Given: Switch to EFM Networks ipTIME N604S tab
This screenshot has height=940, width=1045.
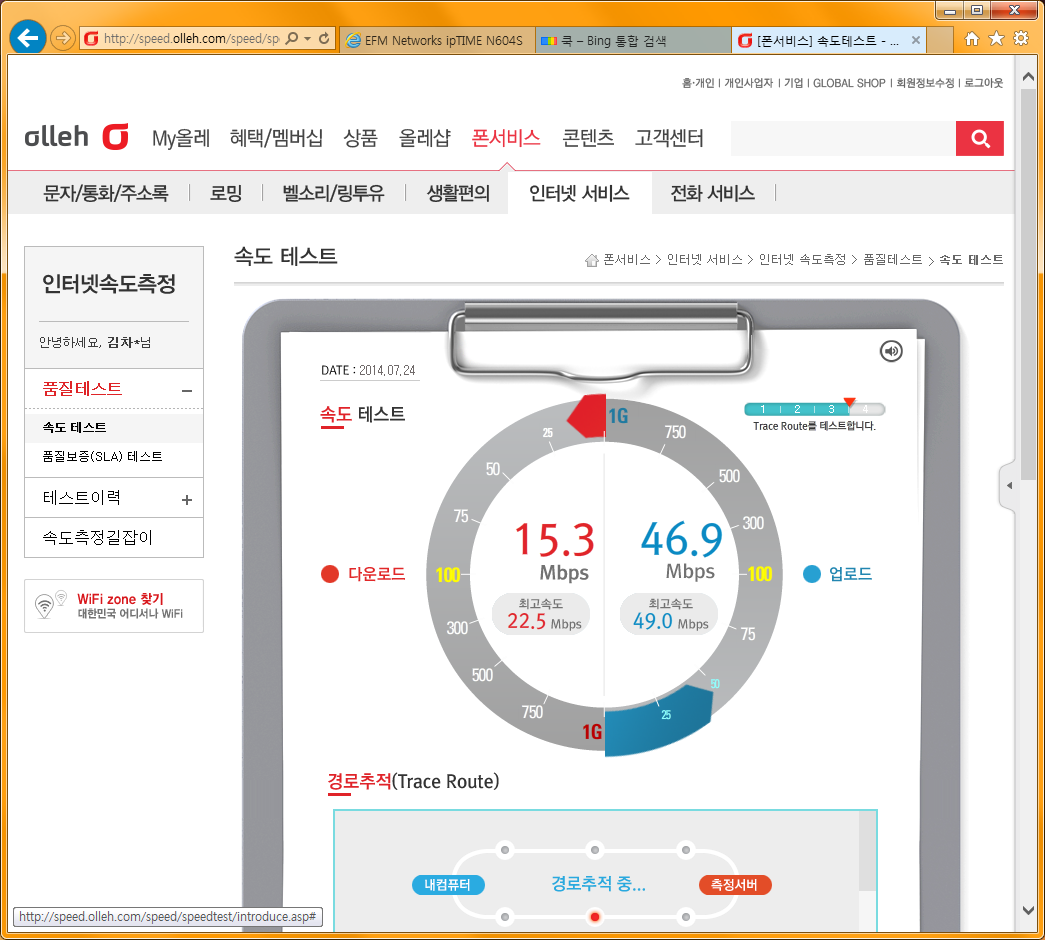Looking at the screenshot, I should (x=437, y=41).
